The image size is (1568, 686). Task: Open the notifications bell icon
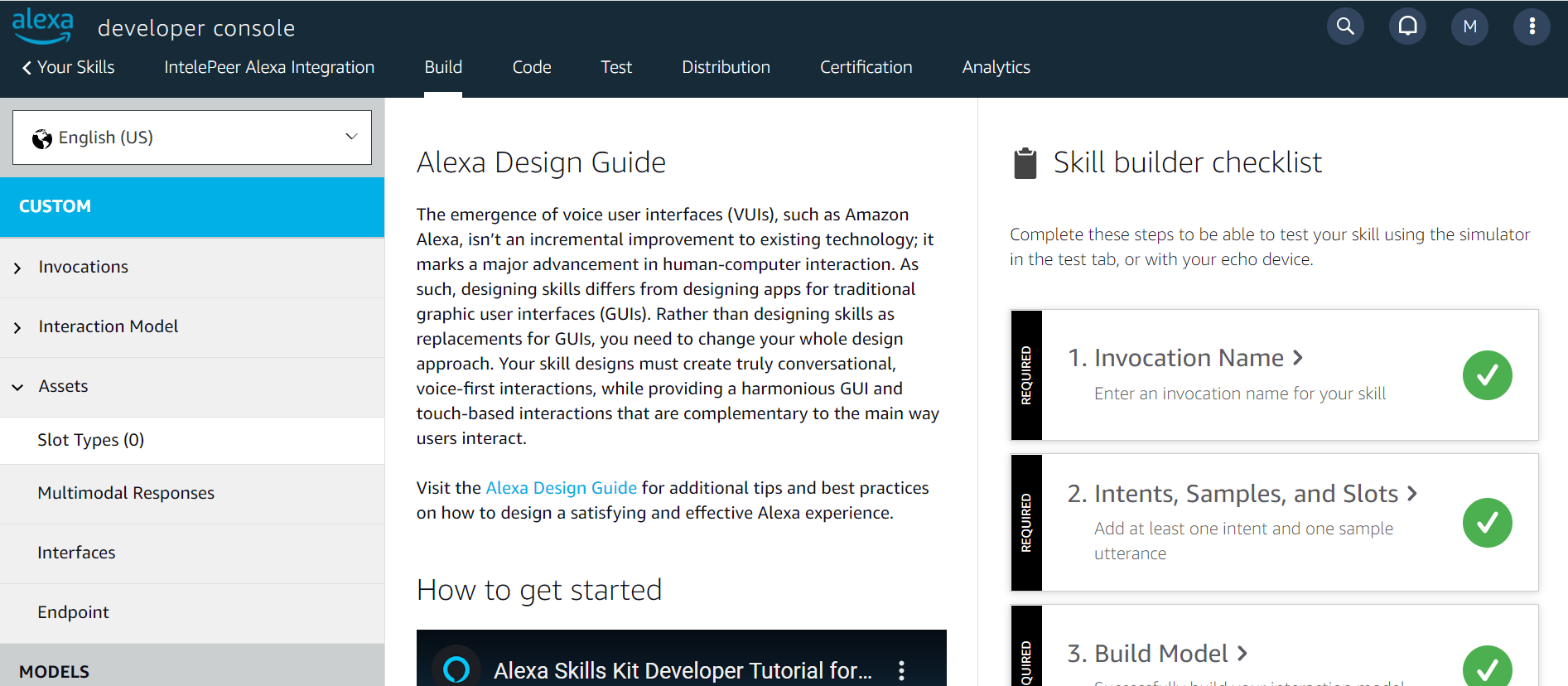pyautogui.click(x=1407, y=27)
